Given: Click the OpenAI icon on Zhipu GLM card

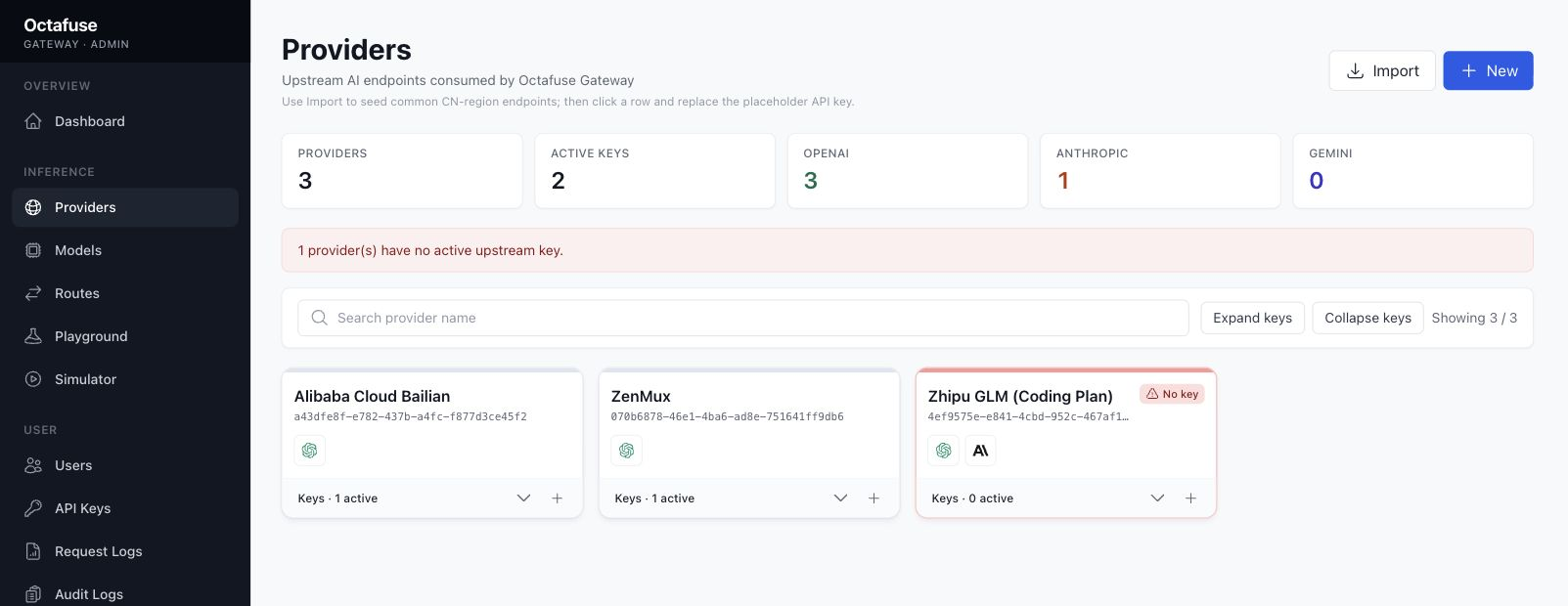Looking at the screenshot, I should click(x=944, y=451).
